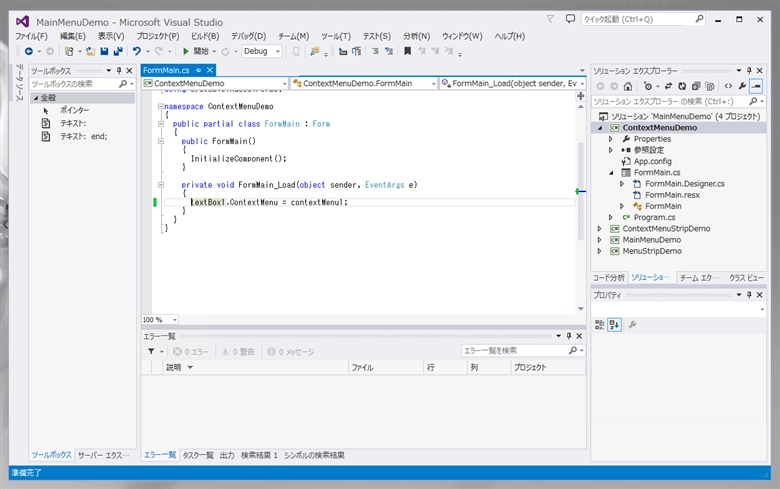Image resolution: width=780 pixels, height=489 pixels.
Task: Toggle the 0 エラー error filter
Action: point(191,352)
